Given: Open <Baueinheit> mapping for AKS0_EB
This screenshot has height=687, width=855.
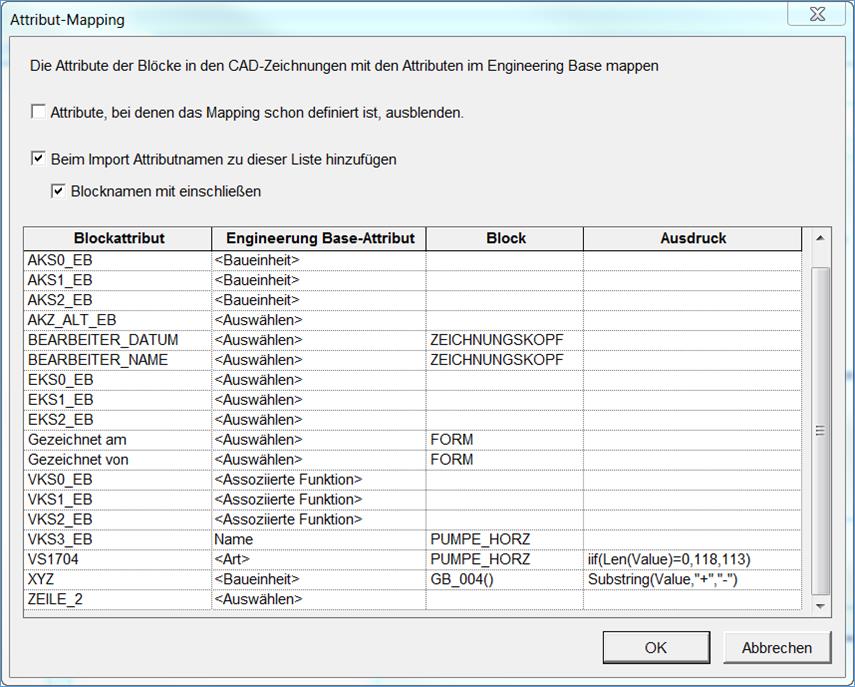Looking at the screenshot, I should 319,260.
